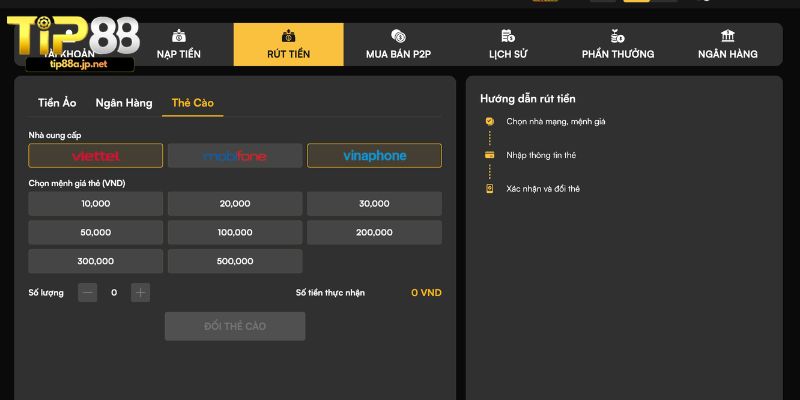This screenshot has width=800, height=400.
Task: Open the Nạp Tiền tab
Action: click(179, 44)
